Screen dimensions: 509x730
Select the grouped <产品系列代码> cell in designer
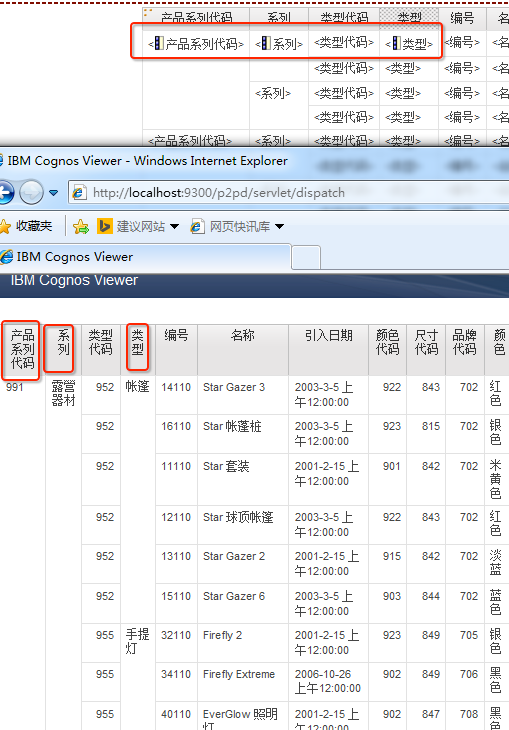click(196, 44)
